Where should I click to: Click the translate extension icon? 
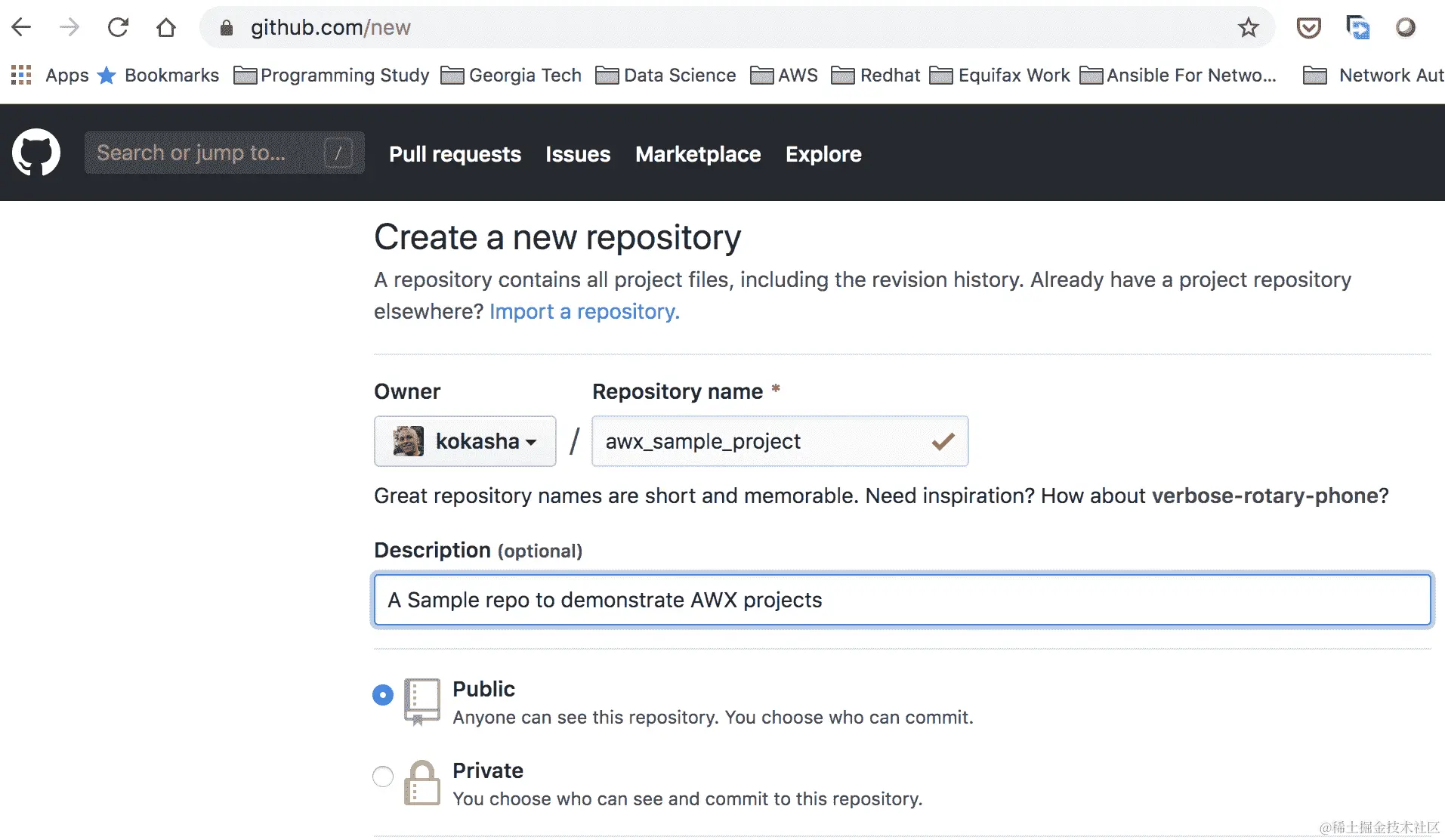coord(1357,28)
